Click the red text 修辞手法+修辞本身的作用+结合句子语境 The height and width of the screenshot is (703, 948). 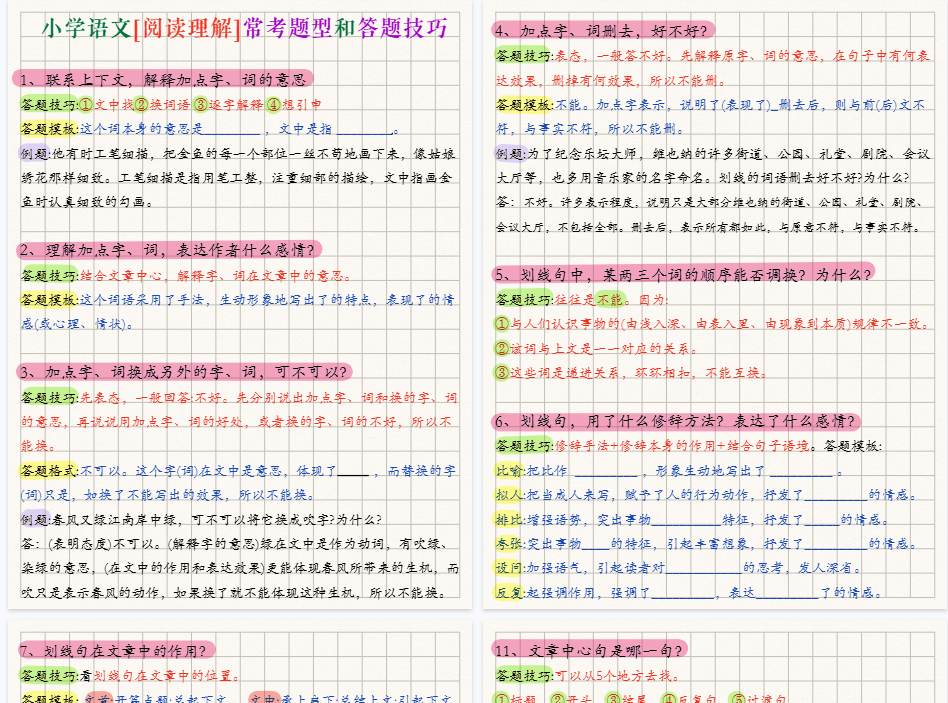(x=681, y=445)
